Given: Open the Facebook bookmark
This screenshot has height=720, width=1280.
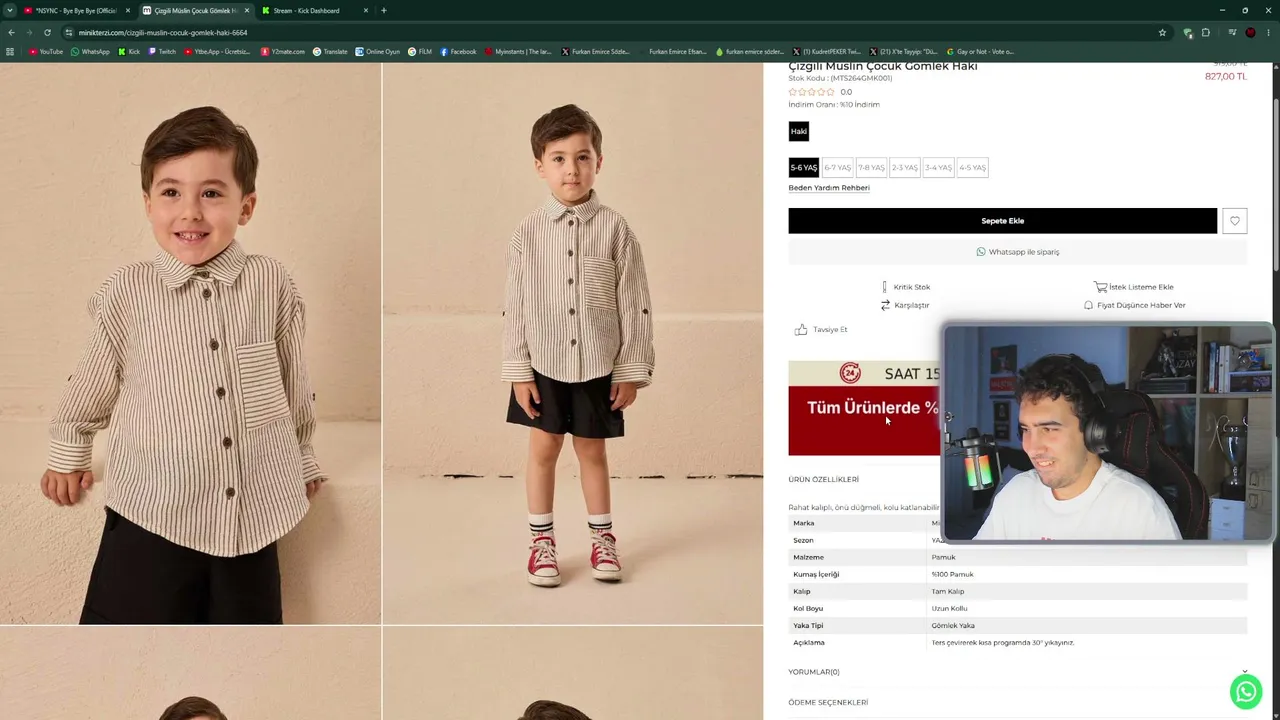Looking at the screenshot, I should 458,51.
